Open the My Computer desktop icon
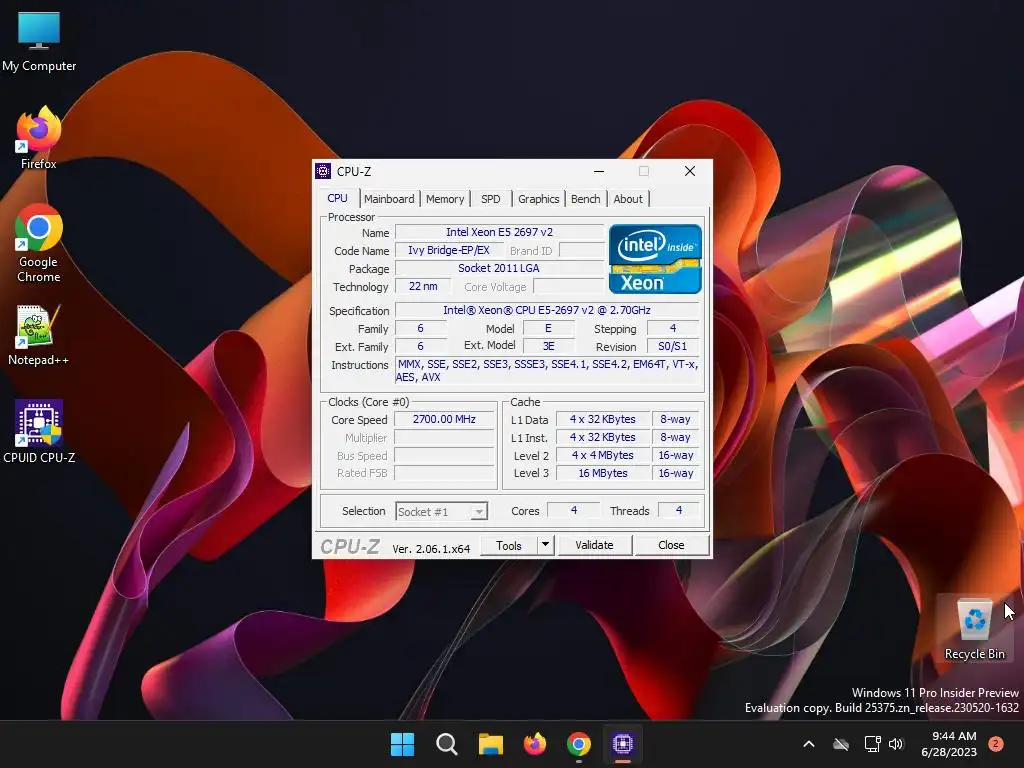 [x=39, y=42]
